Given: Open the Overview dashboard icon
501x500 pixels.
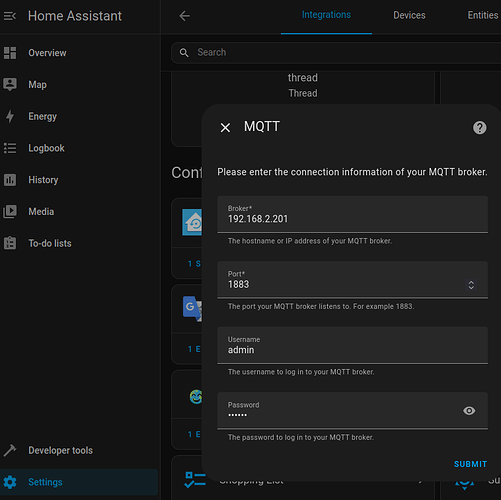Looking at the screenshot, I should click(10, 53).
